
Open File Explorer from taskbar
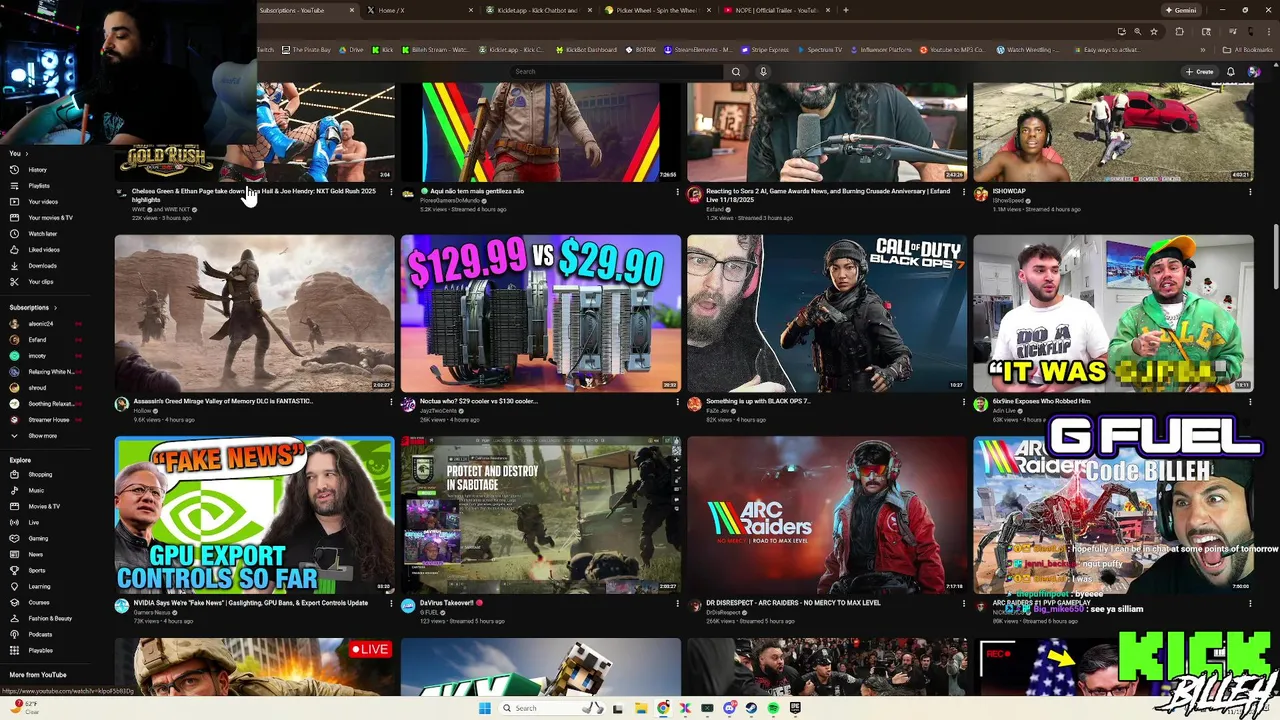tap(641, 708)
